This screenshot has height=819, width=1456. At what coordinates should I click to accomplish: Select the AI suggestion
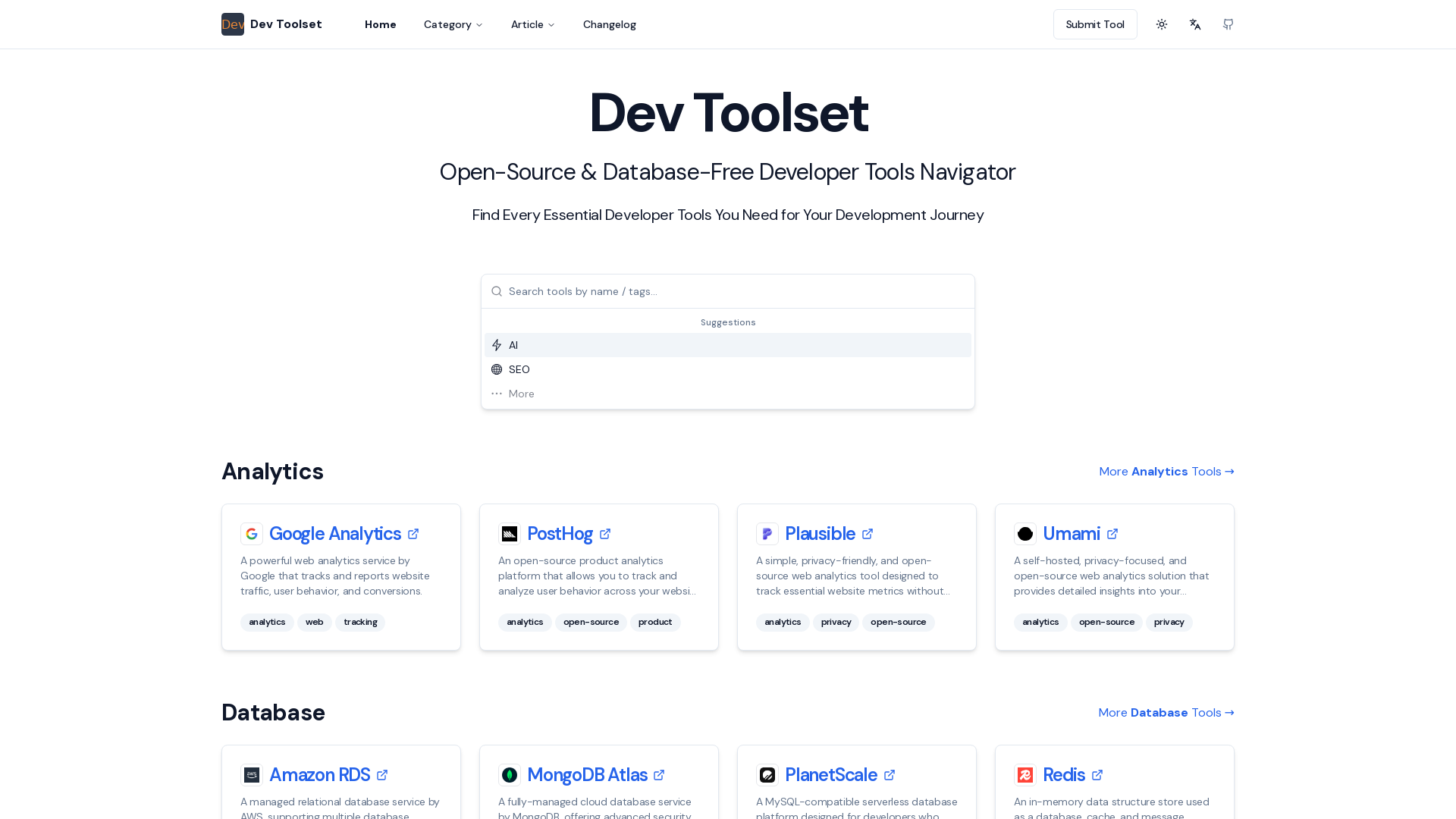(x=728, y=345)
